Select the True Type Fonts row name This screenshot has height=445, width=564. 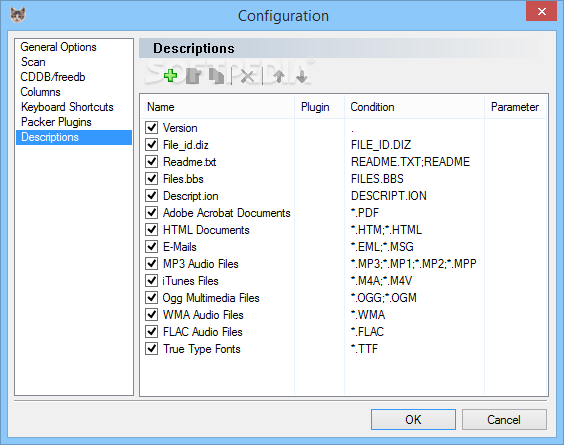point(202,349)
